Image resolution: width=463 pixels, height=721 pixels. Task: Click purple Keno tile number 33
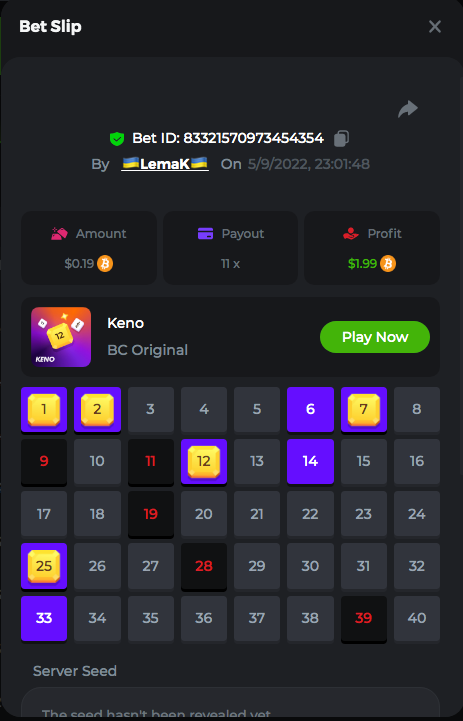click(x=44, y=618)
